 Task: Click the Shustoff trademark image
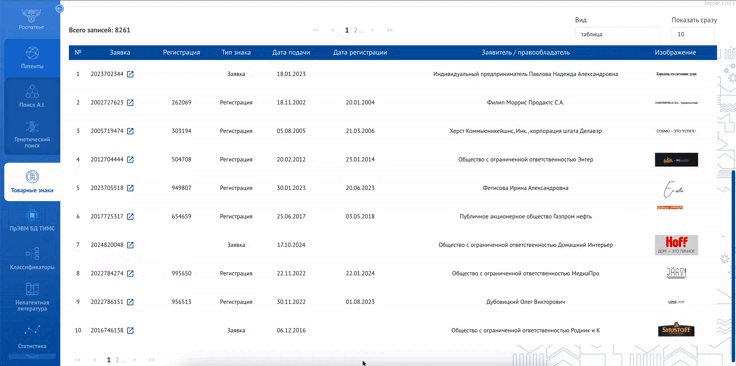(x=676, y=330)
